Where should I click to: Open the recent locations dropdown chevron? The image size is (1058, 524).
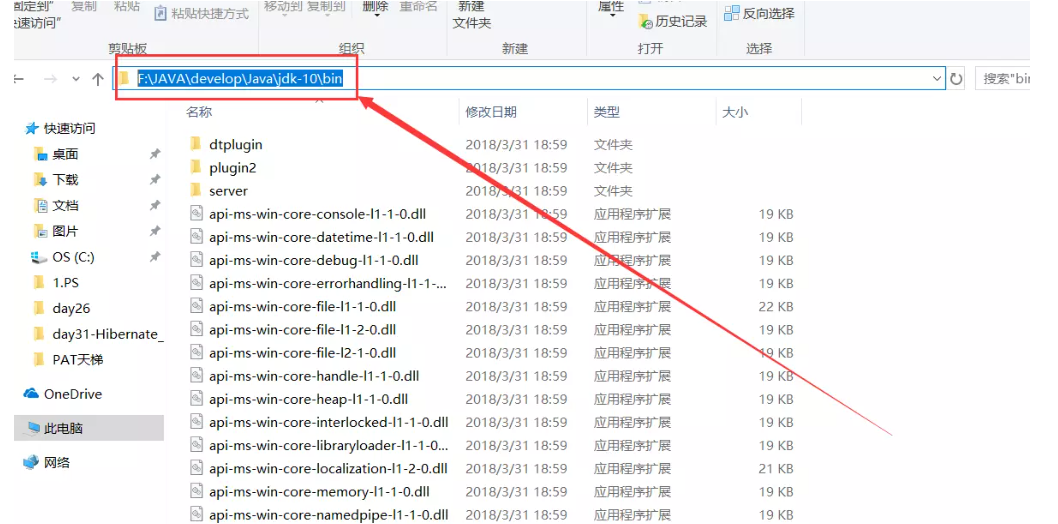[x=76, y=80]
